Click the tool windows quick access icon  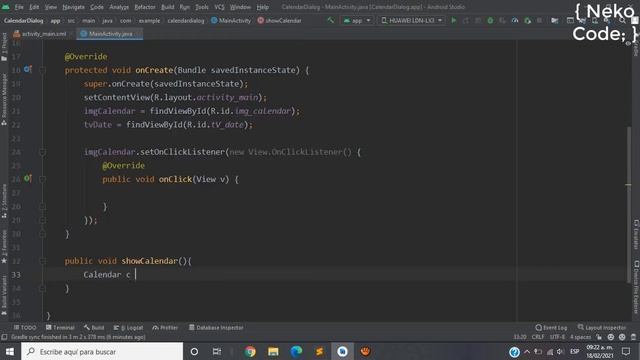[x=4, y=337]
